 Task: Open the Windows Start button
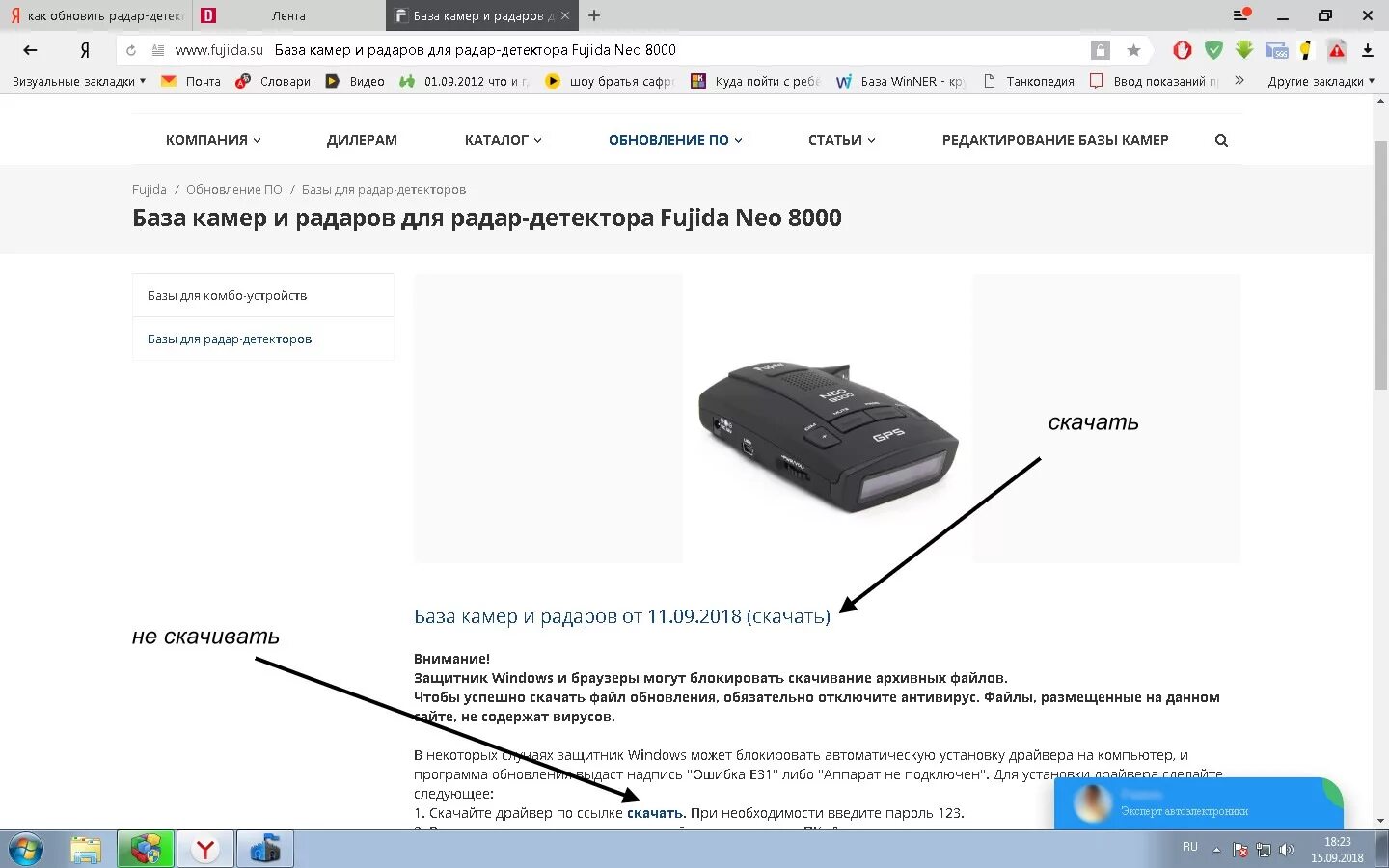[26, 850]
